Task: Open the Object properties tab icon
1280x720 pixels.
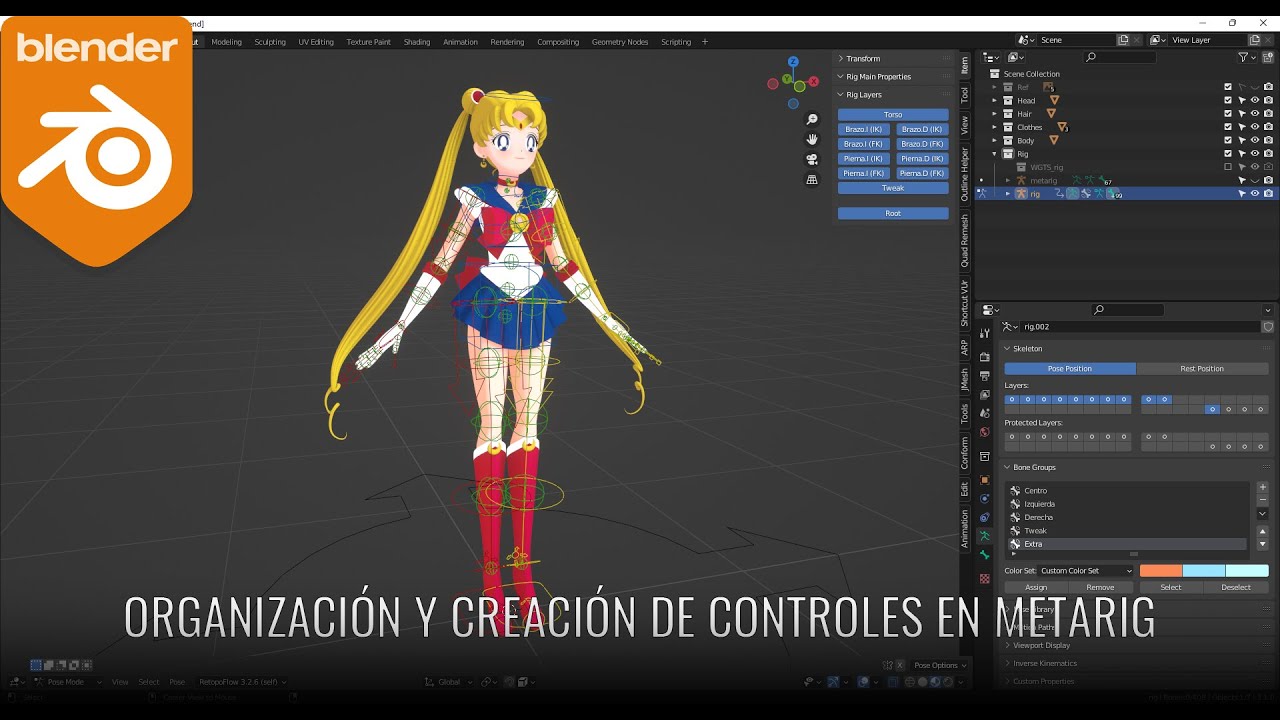Action: pos(985,479)
